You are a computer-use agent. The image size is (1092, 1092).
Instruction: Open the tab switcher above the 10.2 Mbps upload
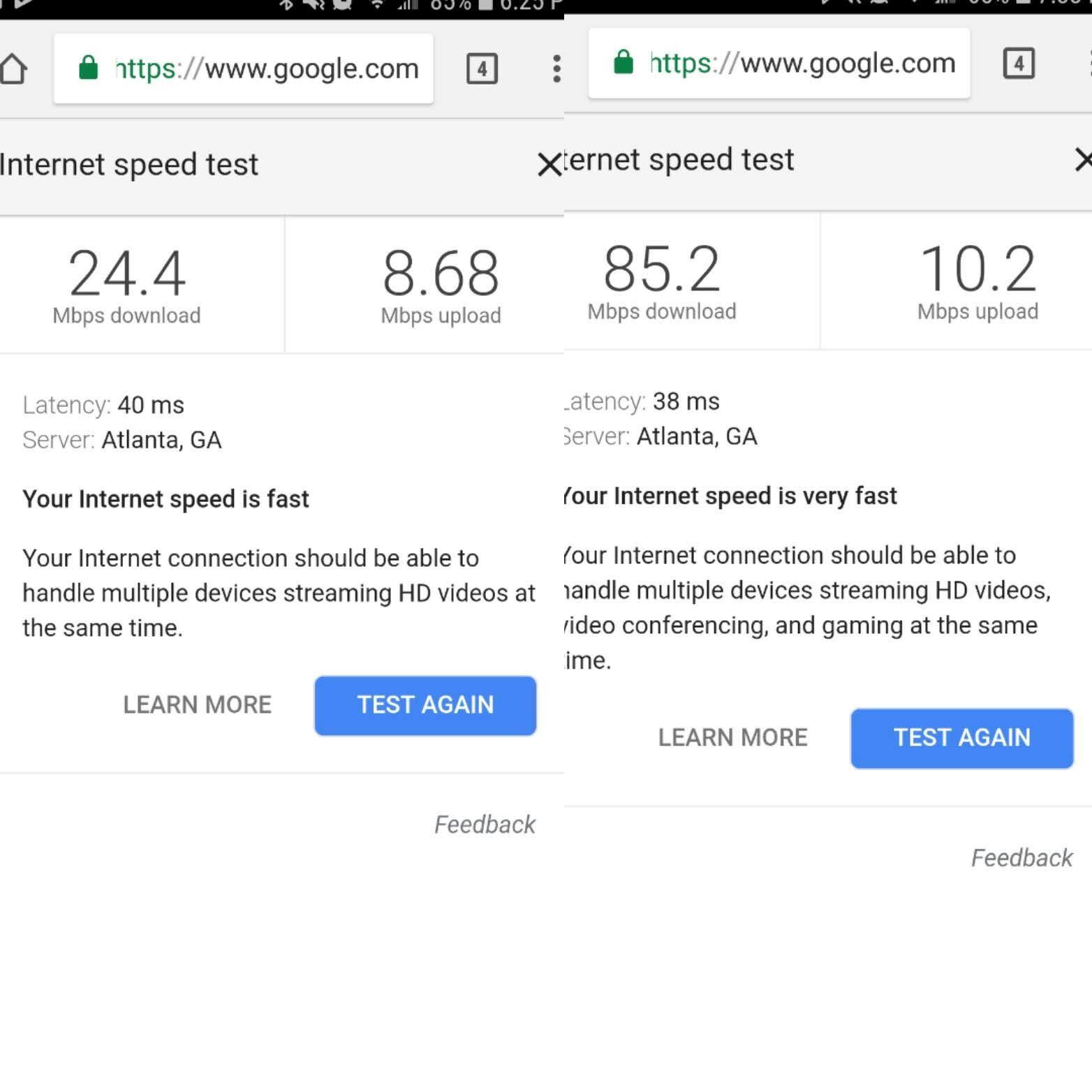1018,64
